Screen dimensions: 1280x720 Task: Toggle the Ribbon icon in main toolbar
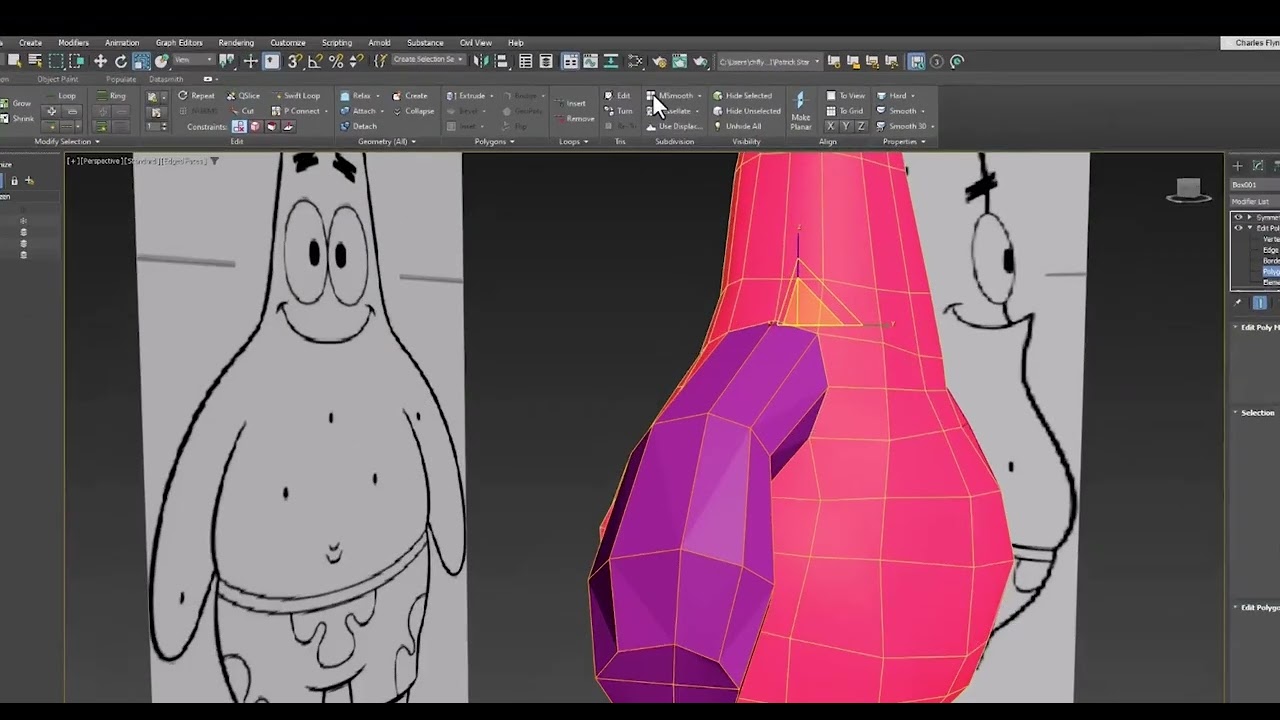tap(570, 61)
